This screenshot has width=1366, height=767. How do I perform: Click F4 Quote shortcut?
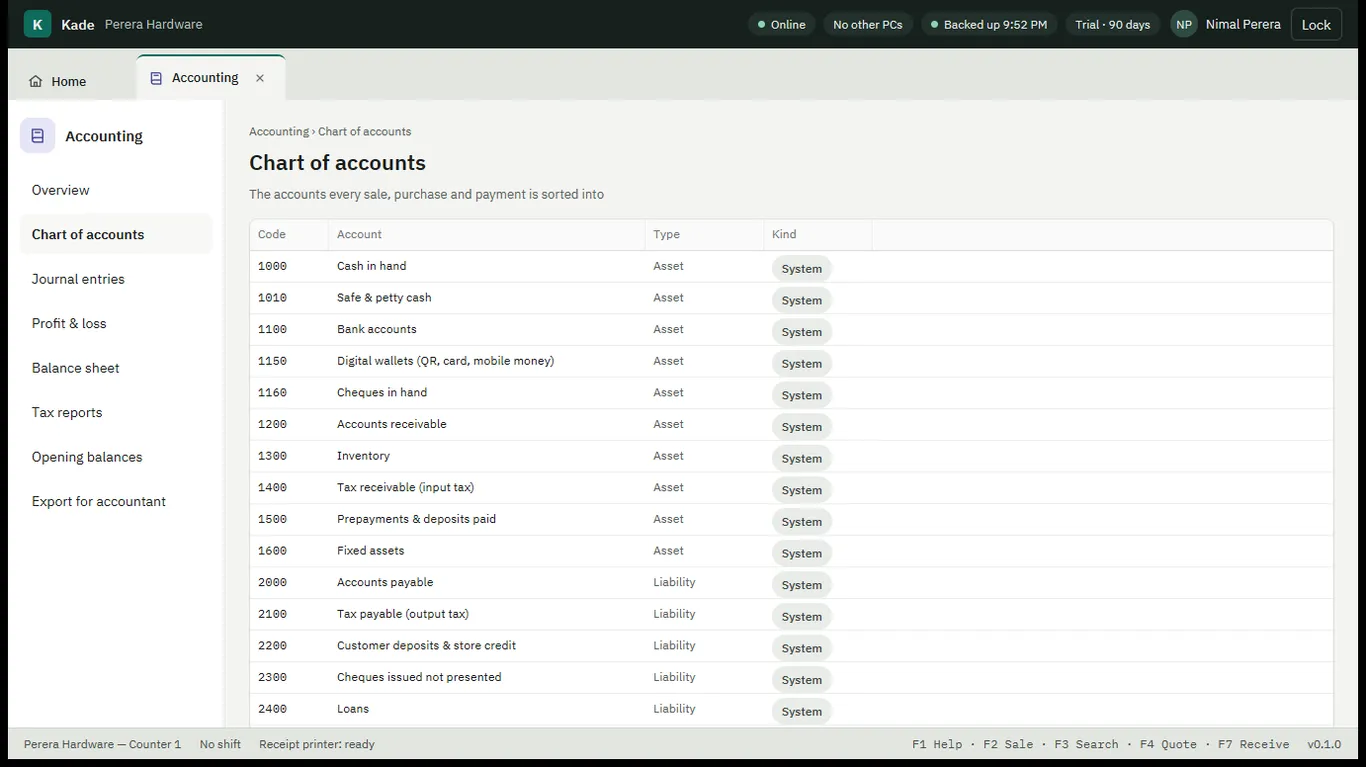pyautogui.click(x=1168, y=744)
